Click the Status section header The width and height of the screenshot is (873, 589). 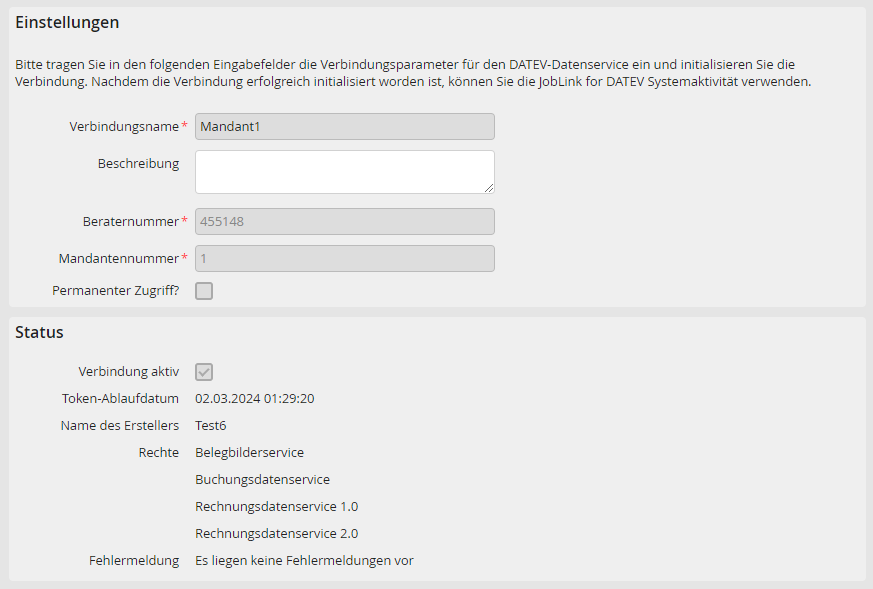pyautogui.click(x=38, y=332)
